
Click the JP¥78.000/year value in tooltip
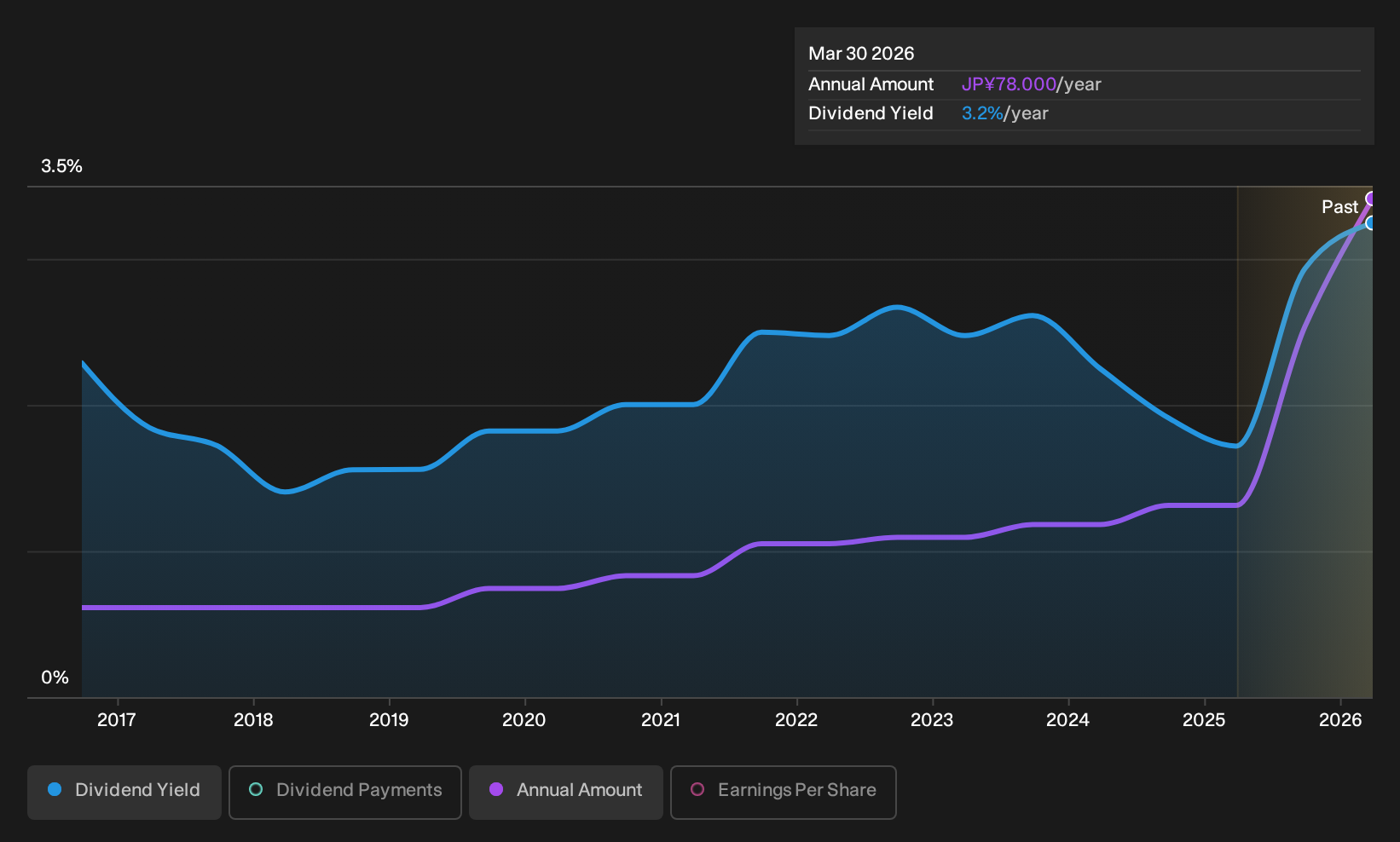pyautogui.click(x=1032, y=84)
